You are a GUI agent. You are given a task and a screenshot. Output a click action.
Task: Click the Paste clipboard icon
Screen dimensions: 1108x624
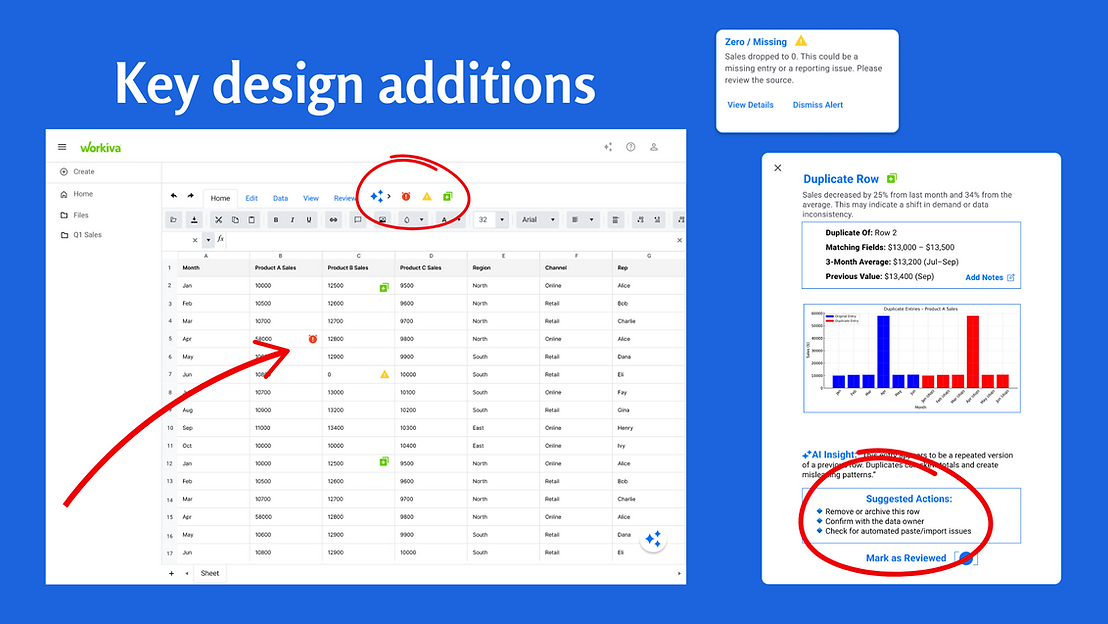(x=252, y=220)
